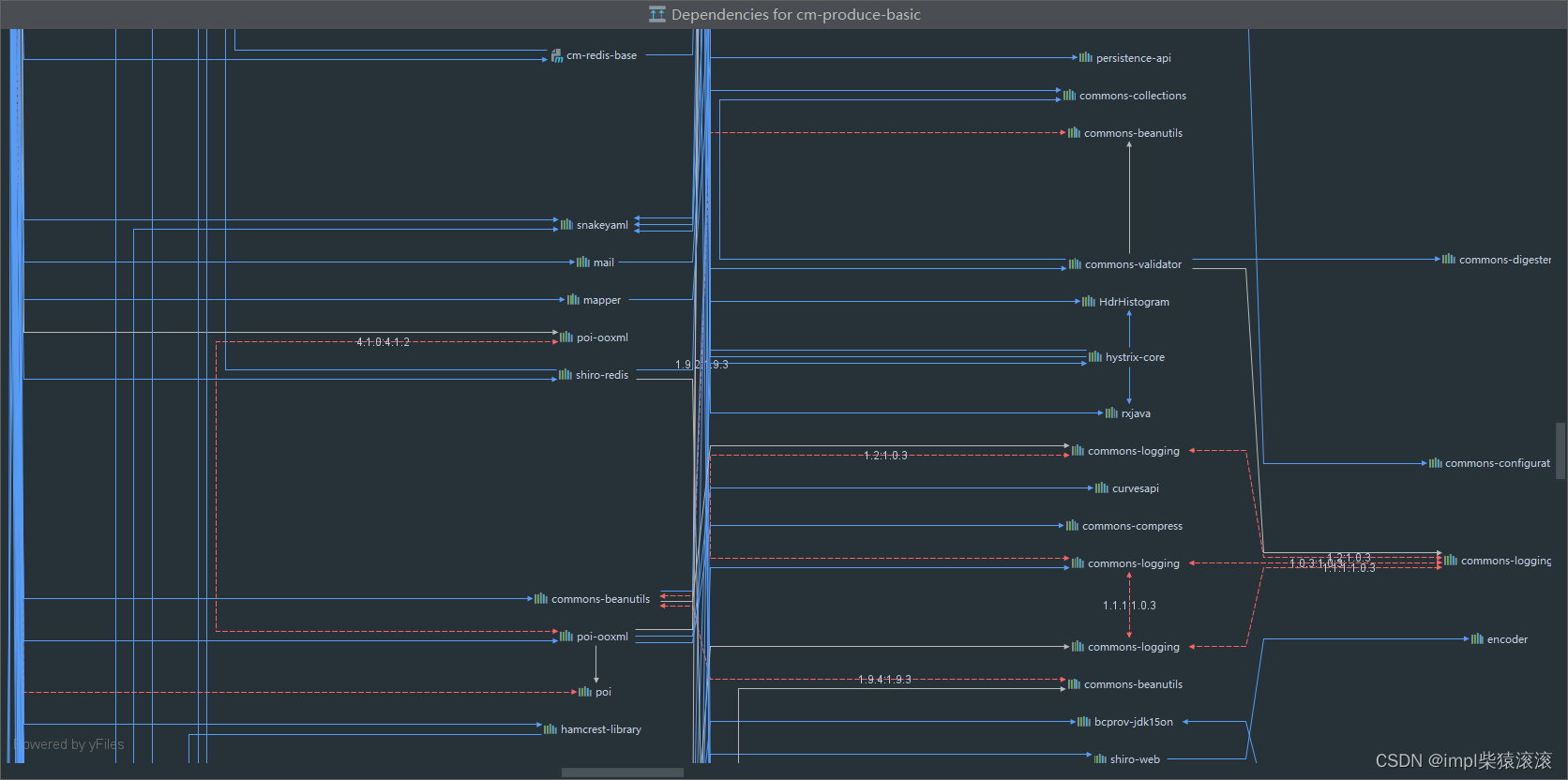1568x780 pixels.
Task: Click the HdrHistogram library icon
Action: 1089,302
